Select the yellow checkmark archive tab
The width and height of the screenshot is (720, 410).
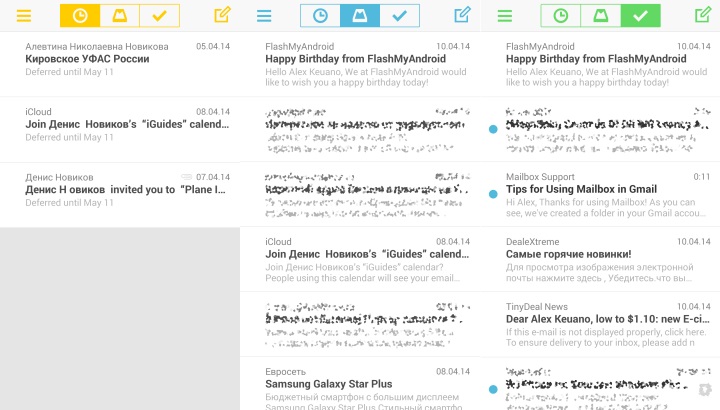click(159, 16)
